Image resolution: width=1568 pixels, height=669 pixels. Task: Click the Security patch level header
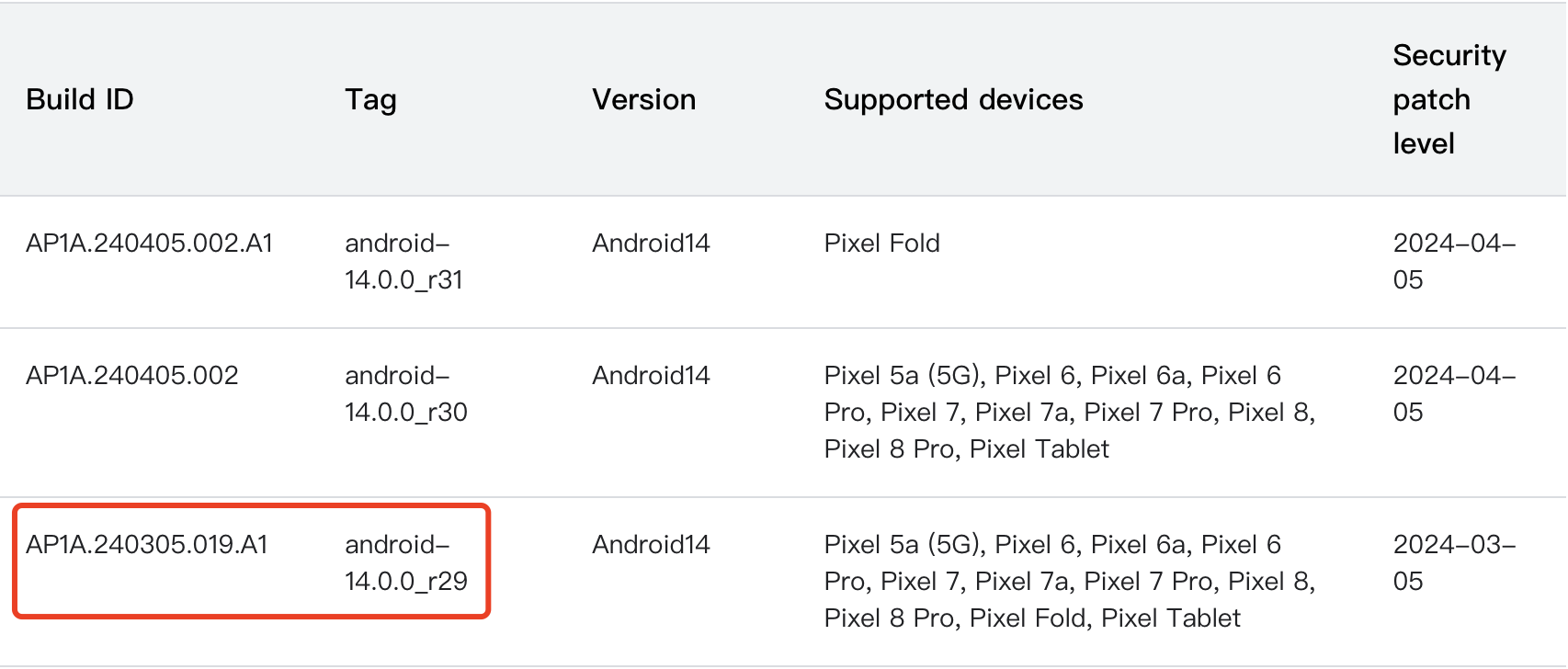coord(1449,99)
